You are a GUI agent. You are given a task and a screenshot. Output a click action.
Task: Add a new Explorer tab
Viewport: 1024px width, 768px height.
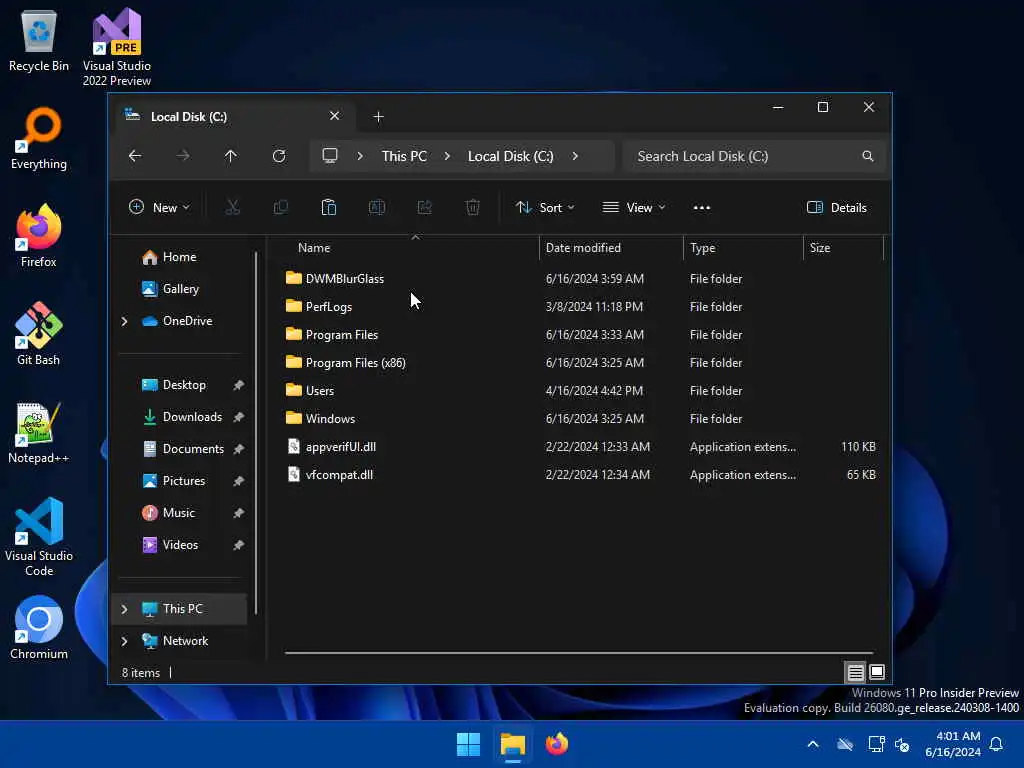[x=378, y=117]
